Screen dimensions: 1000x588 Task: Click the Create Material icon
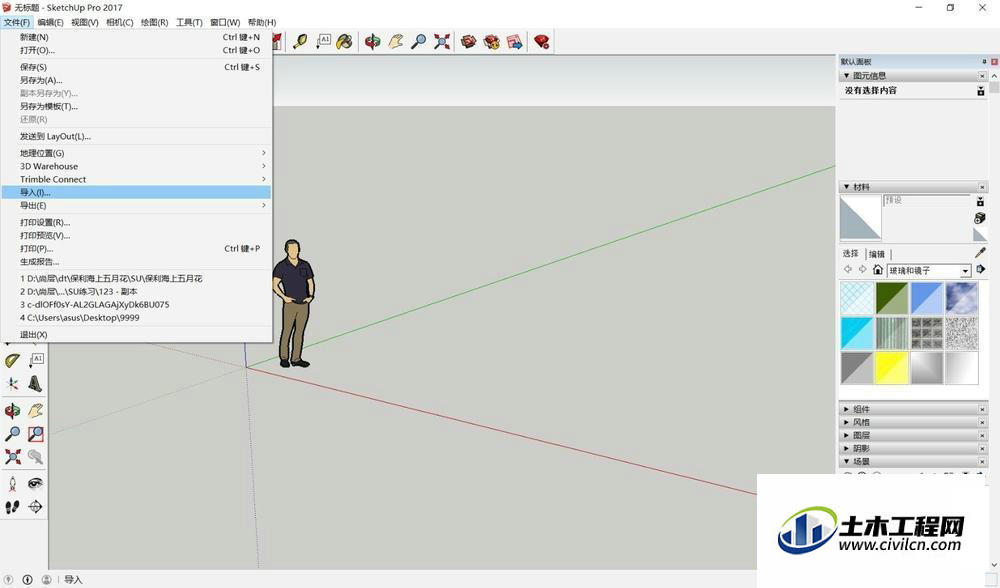pos(980,218)
